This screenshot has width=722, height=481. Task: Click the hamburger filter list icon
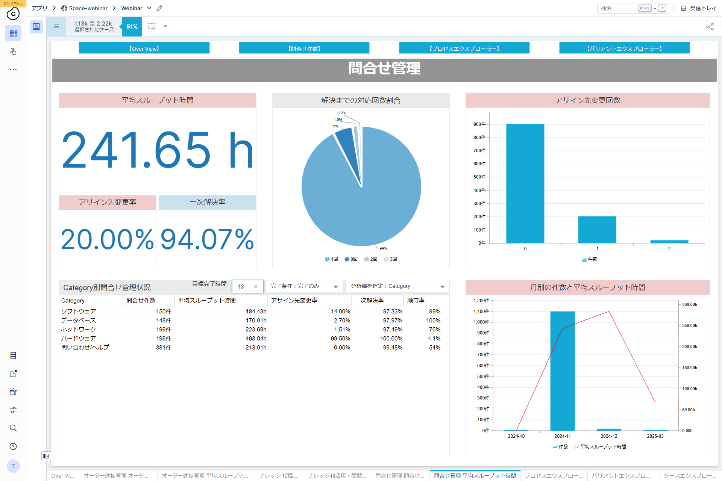(x=56, y=27)
